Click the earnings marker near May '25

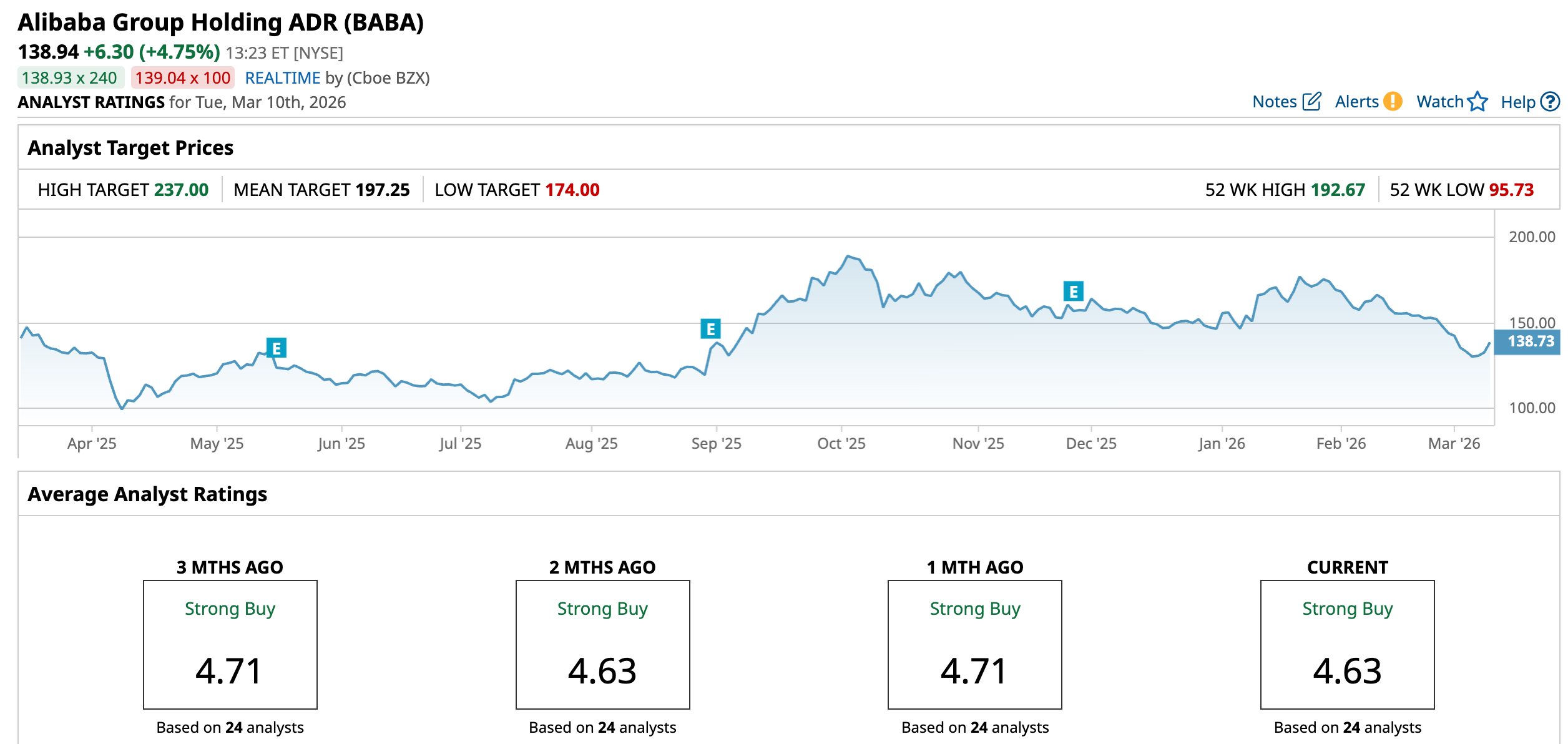[277, 348]
